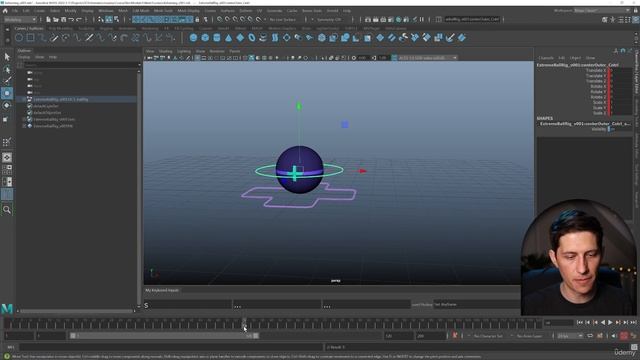The image size is (640, 360).
Task: Open the Symmetry dropdown
Action: pos(329,19)
